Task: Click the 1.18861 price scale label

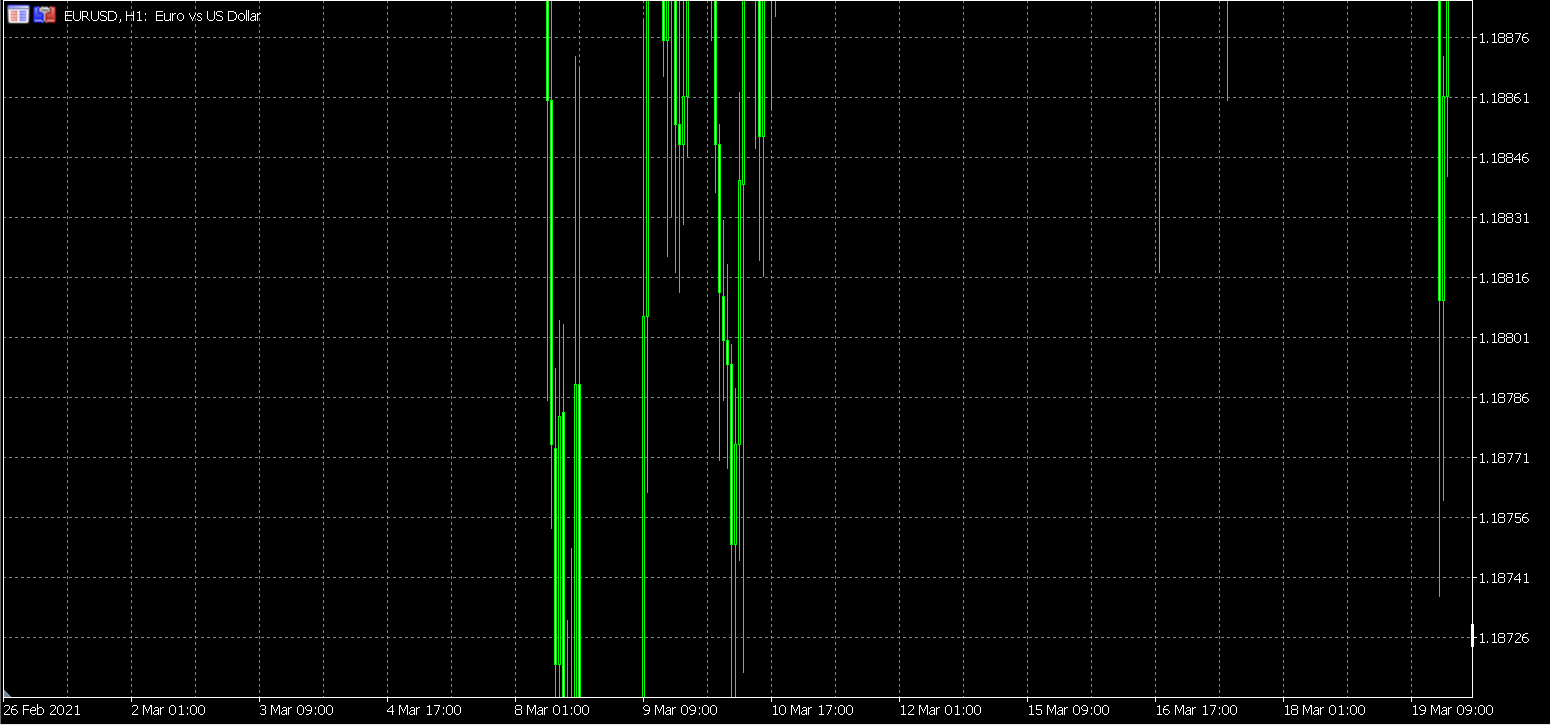Action: (x=1504, y=98)
